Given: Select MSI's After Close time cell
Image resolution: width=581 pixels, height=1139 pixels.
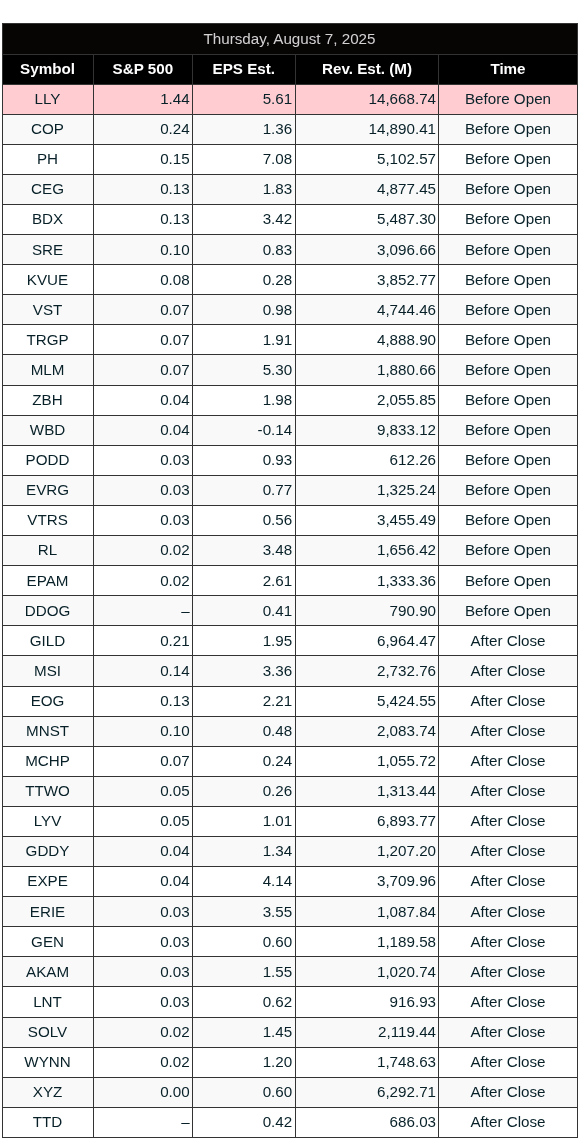Looking at the screenshot, I should [508, 670].
